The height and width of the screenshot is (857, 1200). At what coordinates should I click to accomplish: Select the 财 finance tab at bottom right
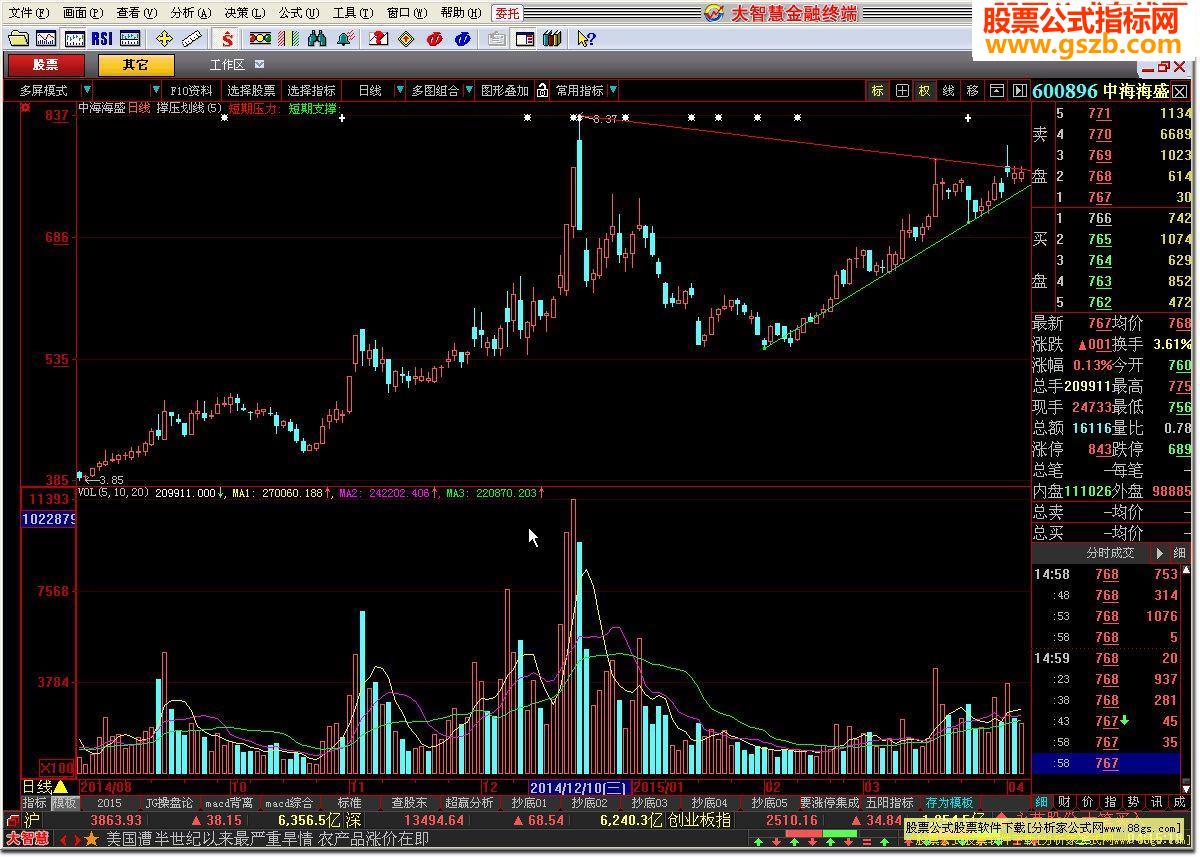[1064, 802]
